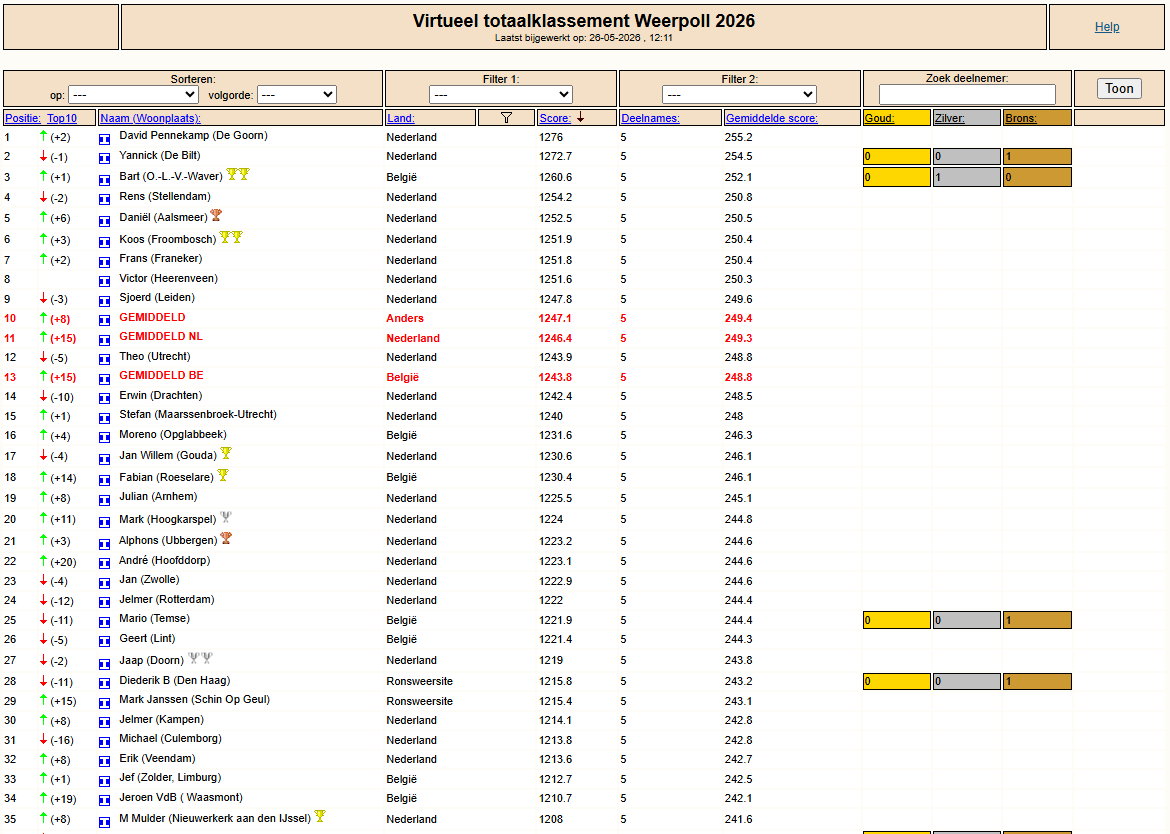Click gold trophy icons beside Bart (O.-L.-V.-Waver)

point(238,175)
